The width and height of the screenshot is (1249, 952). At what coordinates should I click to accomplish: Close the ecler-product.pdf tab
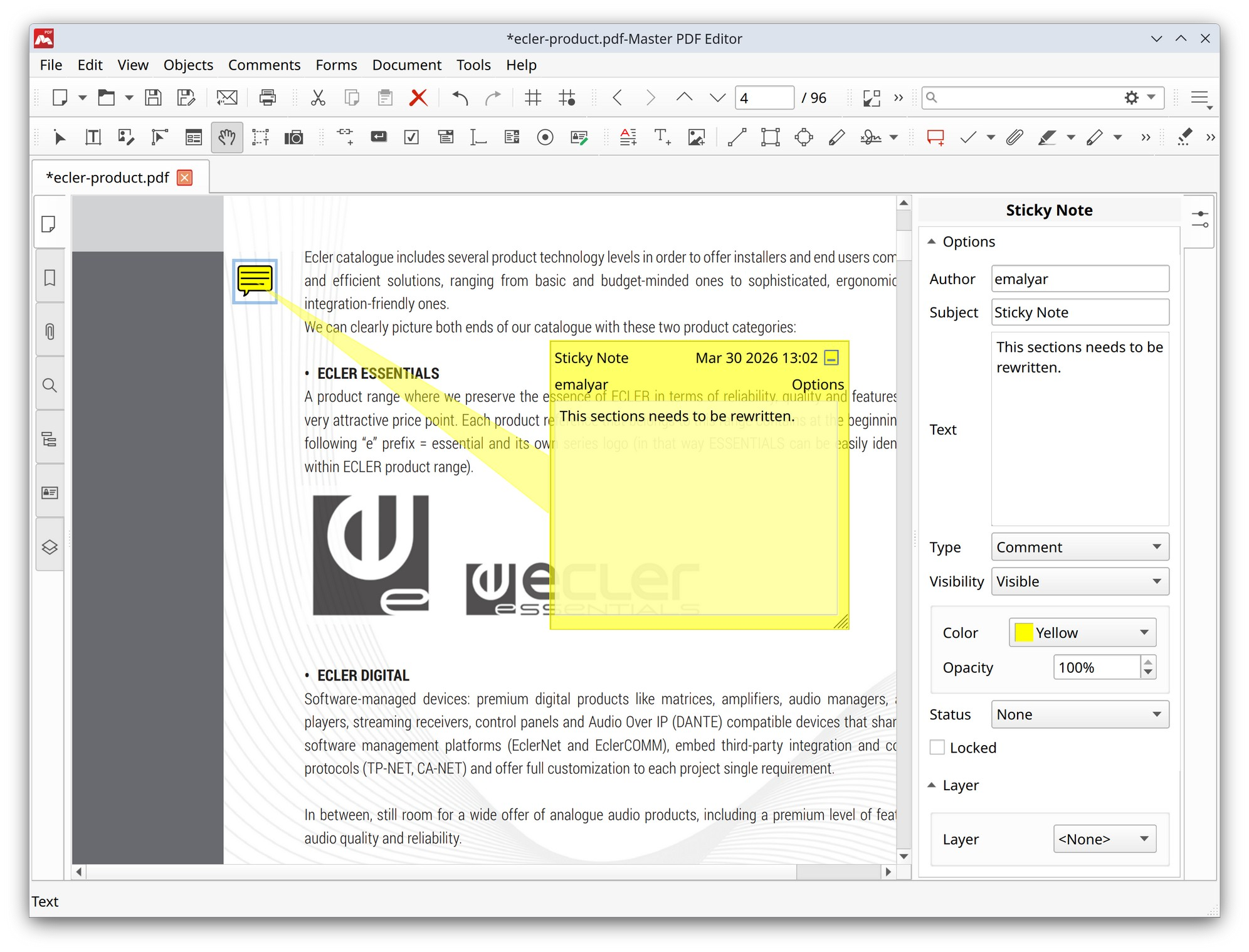click(184, 177)
